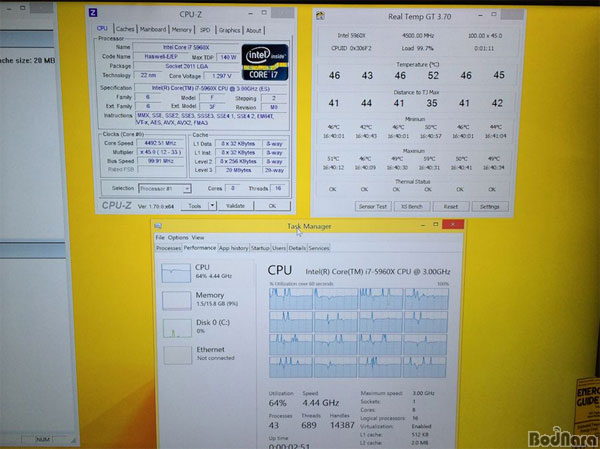
Task: Click the Max TDP value 140 W
Action: point(228,57)
